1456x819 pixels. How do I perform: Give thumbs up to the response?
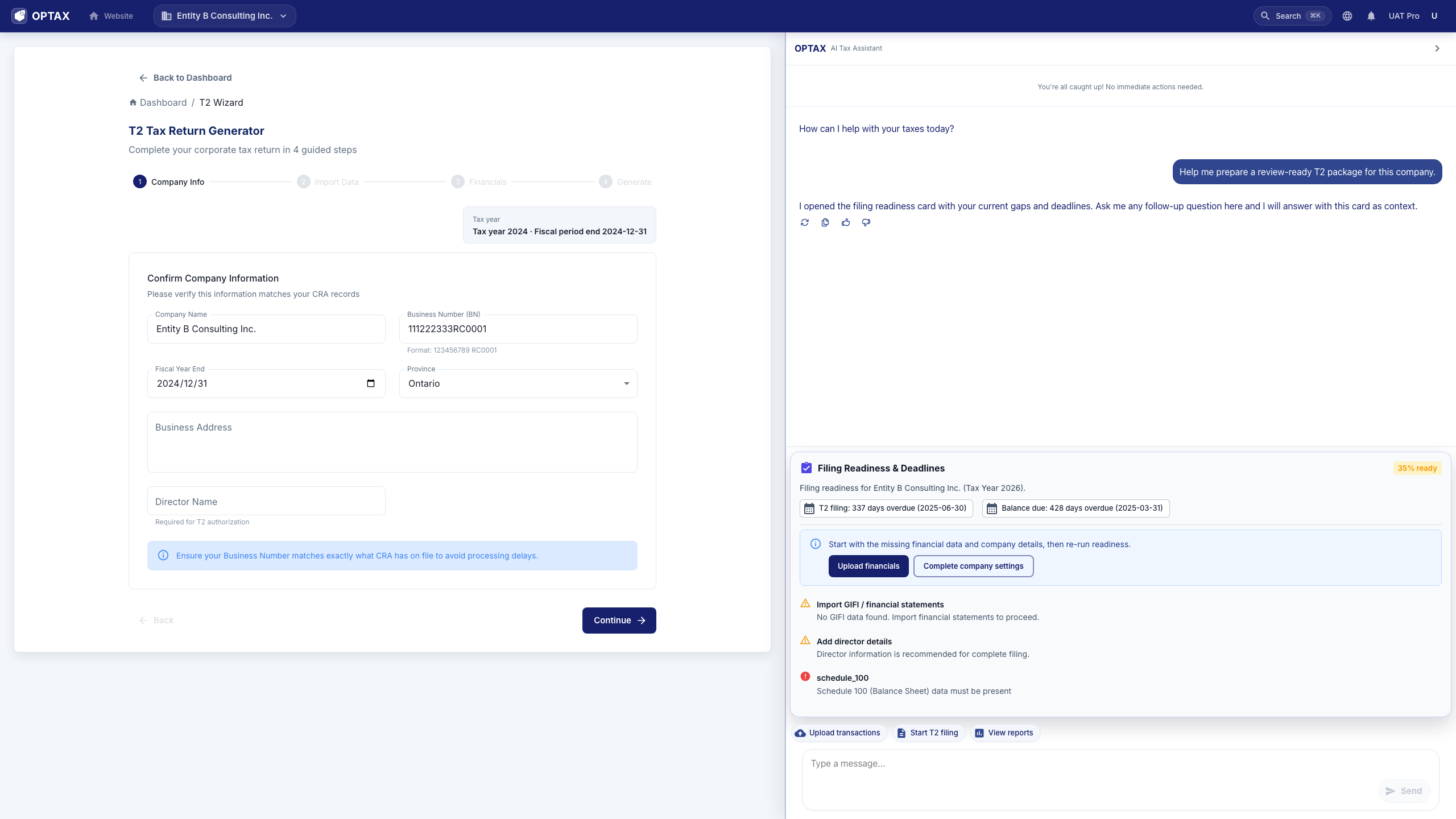coord(846,222)
